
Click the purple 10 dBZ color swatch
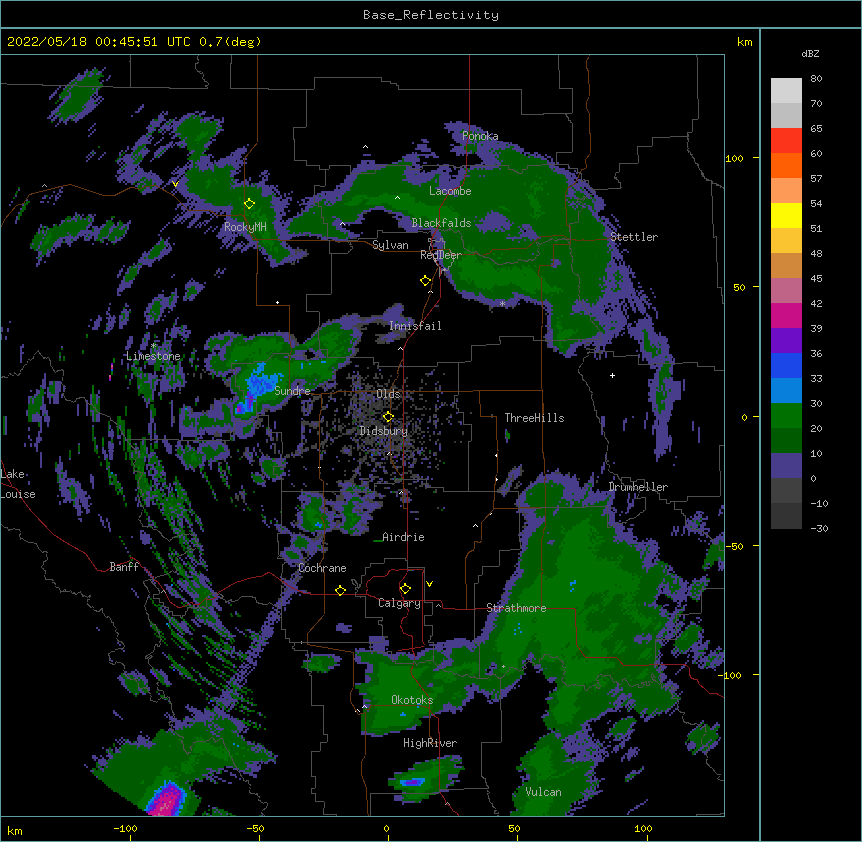pyautogui.click(x=786, y=466)
